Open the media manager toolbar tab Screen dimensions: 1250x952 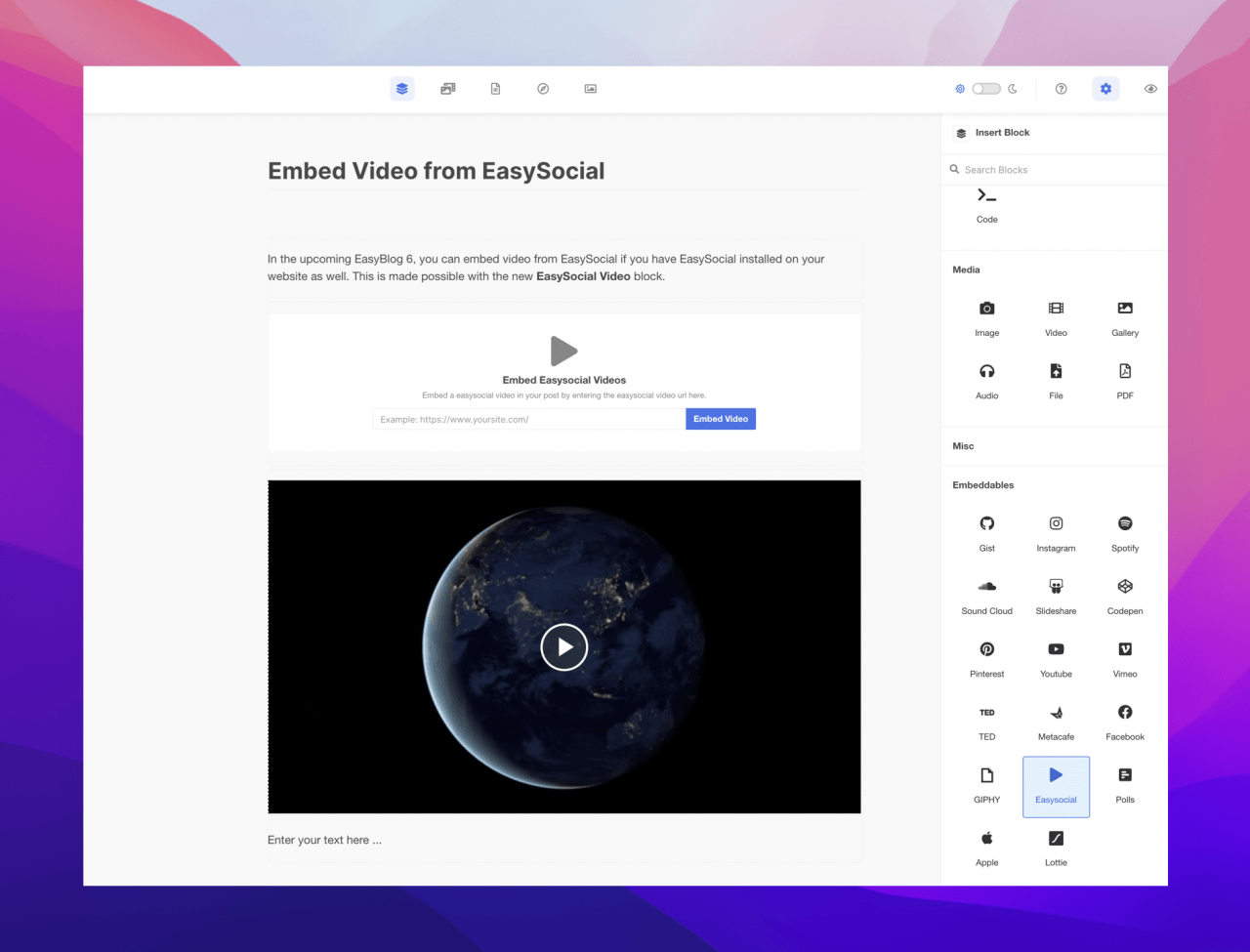tap(448, 89)
